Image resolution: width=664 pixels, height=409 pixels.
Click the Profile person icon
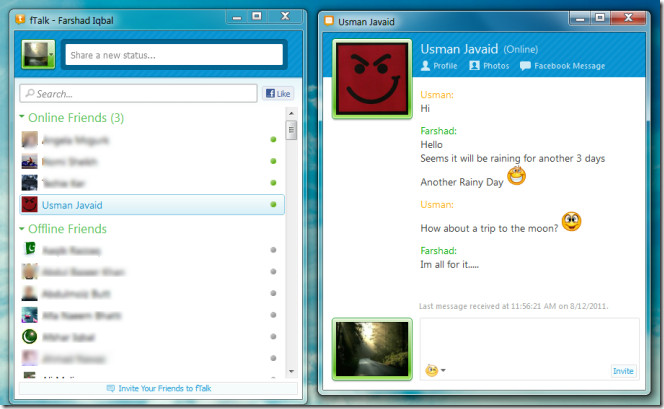pos(426,66)
